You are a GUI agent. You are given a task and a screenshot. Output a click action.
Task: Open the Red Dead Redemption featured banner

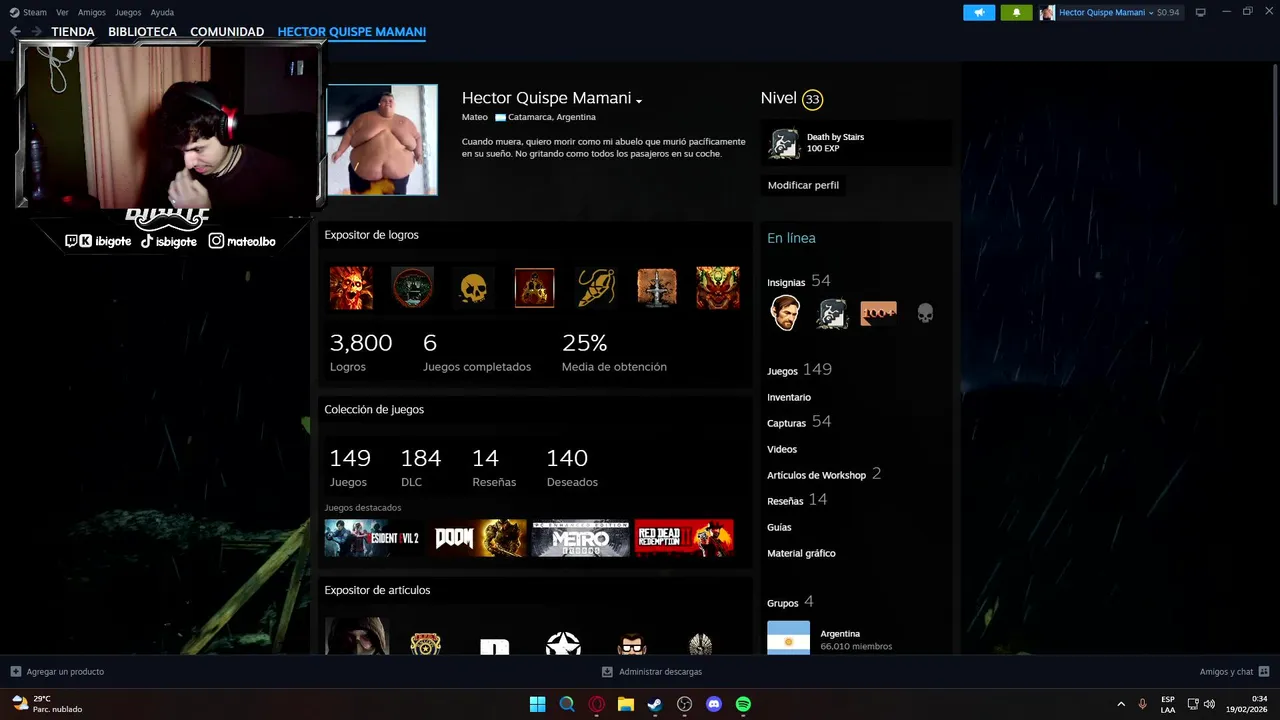click(x=684, y=538)
